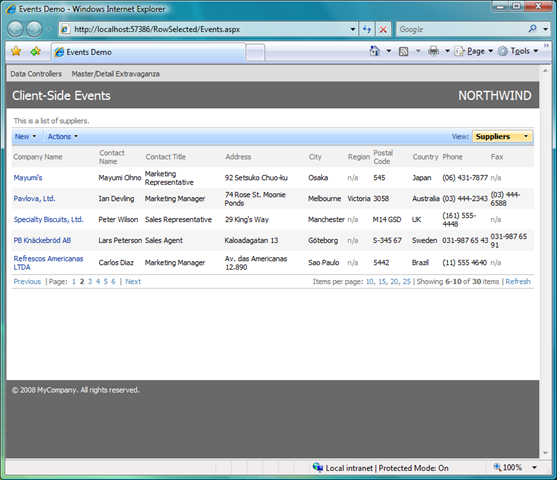Viewport: 557px width, 480px height.
Task: Expand the Suppliers view dropdown
Action: (x=502, y=136)
